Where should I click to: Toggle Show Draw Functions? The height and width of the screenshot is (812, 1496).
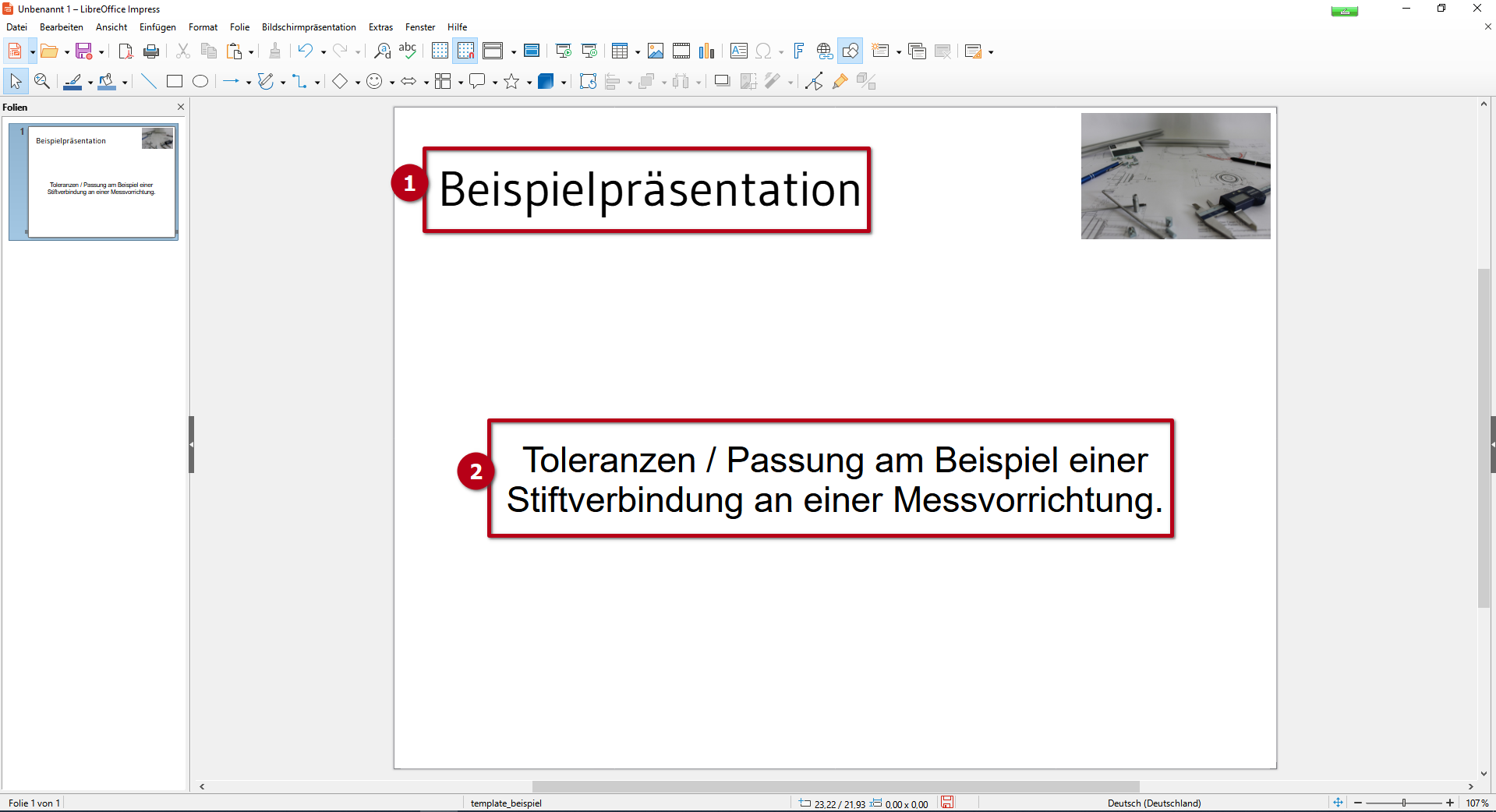point(850,51)
